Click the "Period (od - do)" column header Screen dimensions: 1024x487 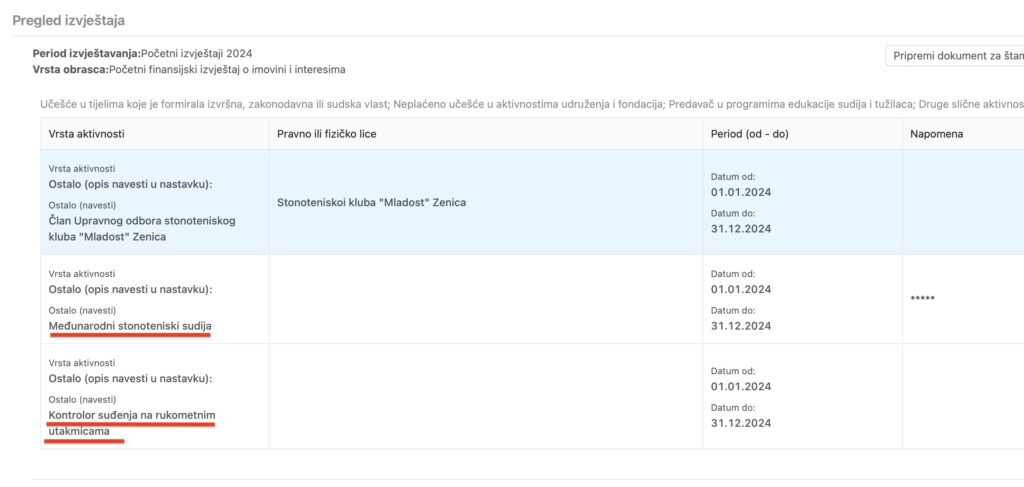click(x=749, y=134)
